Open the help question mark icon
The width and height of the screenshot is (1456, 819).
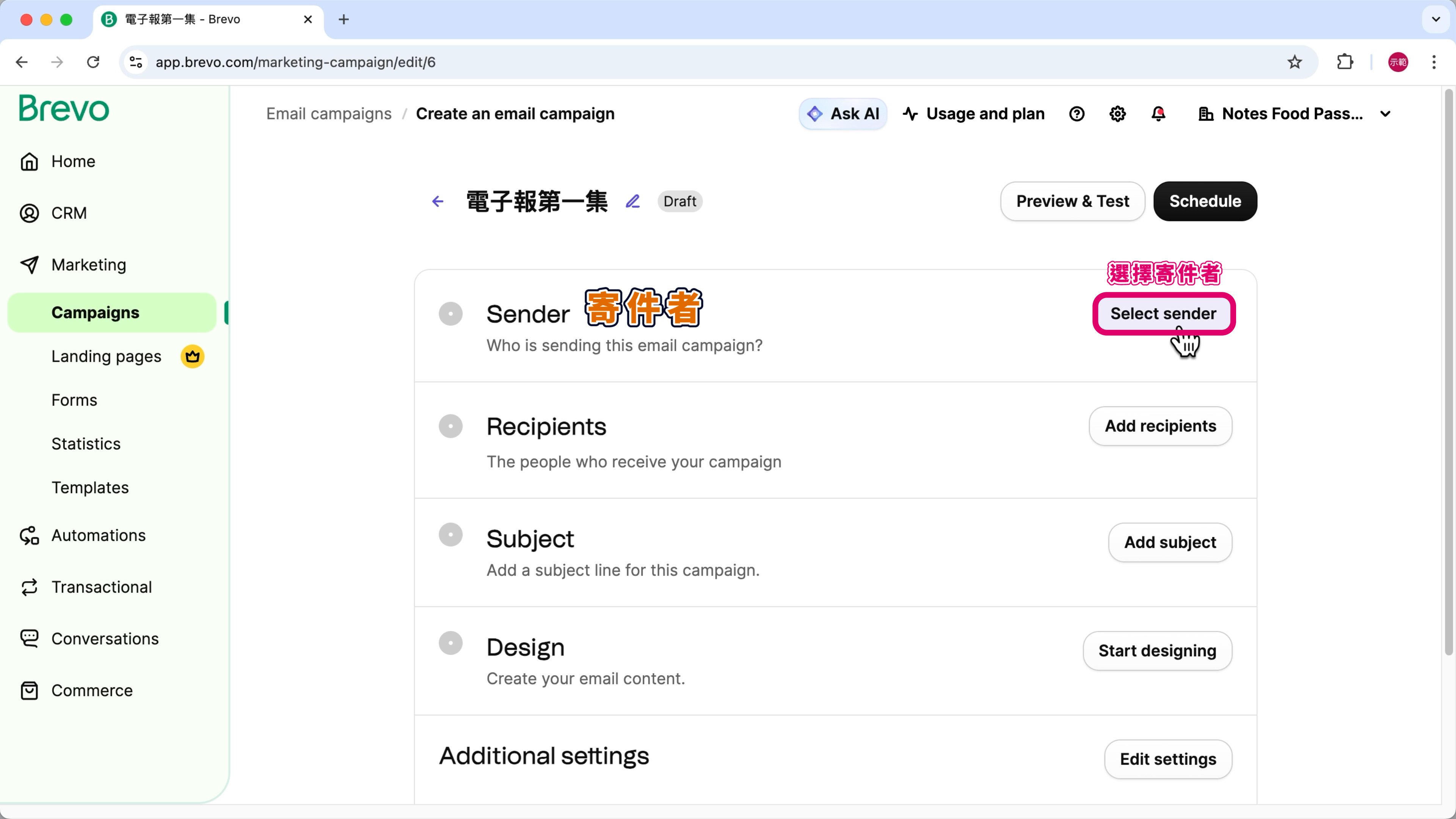click(x=1077, y=114)
